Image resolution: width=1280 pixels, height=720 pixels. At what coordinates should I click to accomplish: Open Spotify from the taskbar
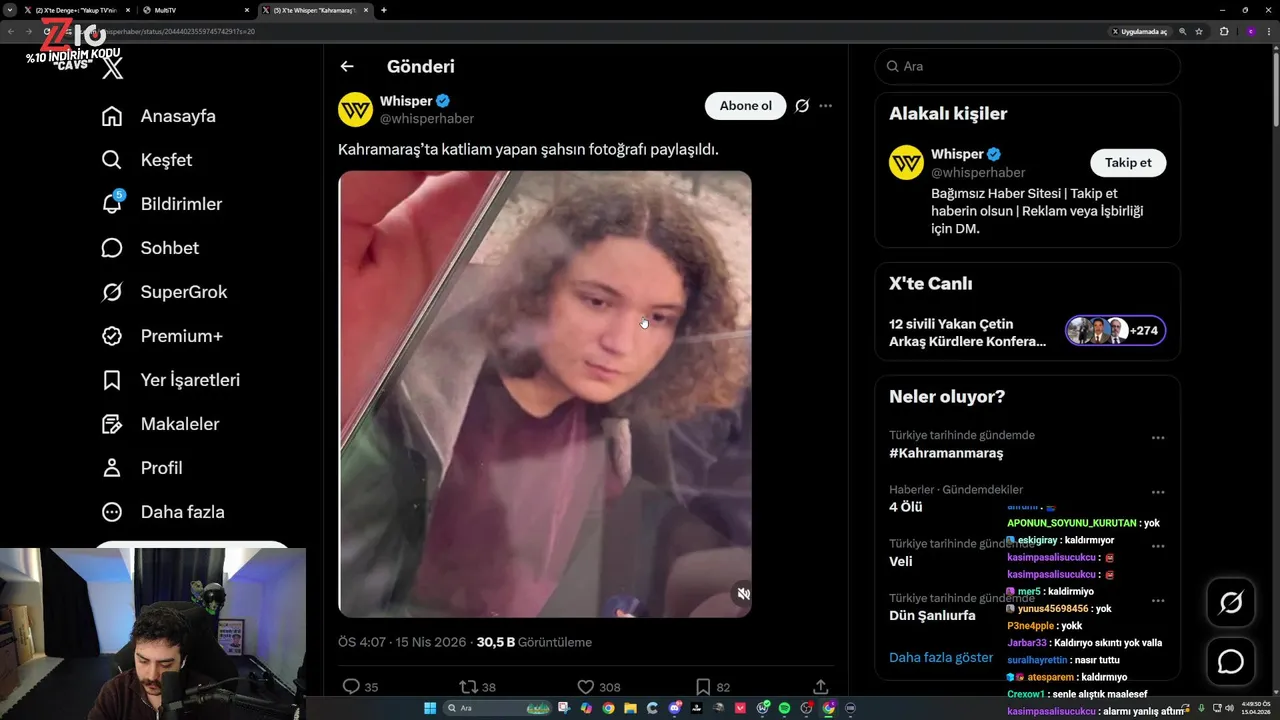784,708
